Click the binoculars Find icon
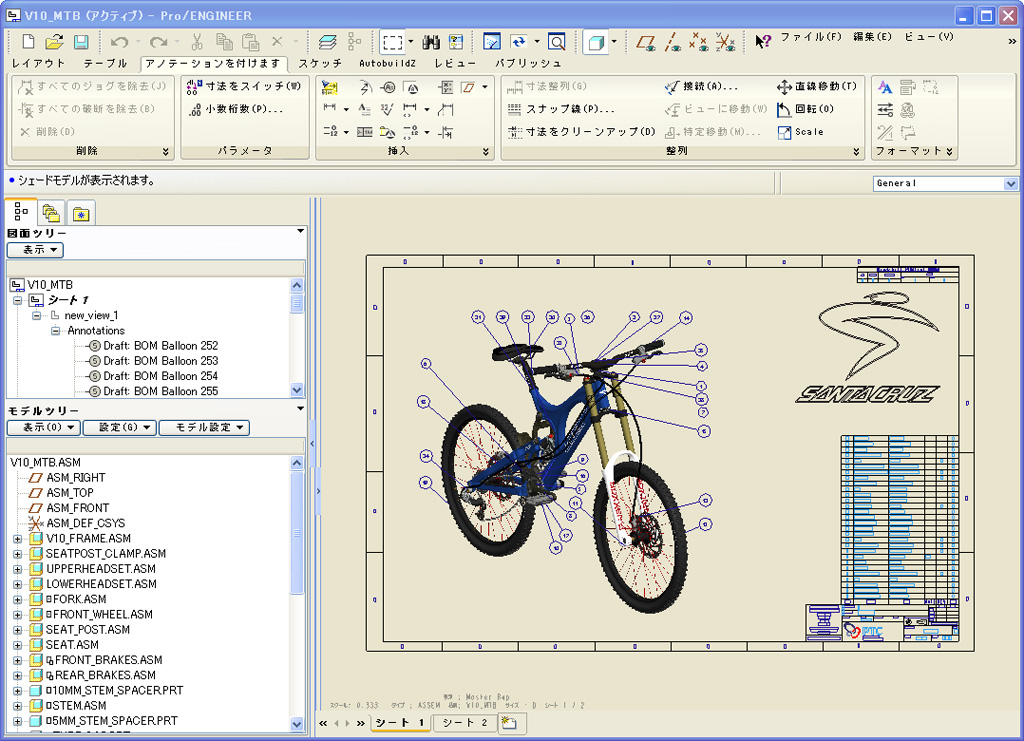Screen dimensions: 1024x741 click(x=431, y=42)
